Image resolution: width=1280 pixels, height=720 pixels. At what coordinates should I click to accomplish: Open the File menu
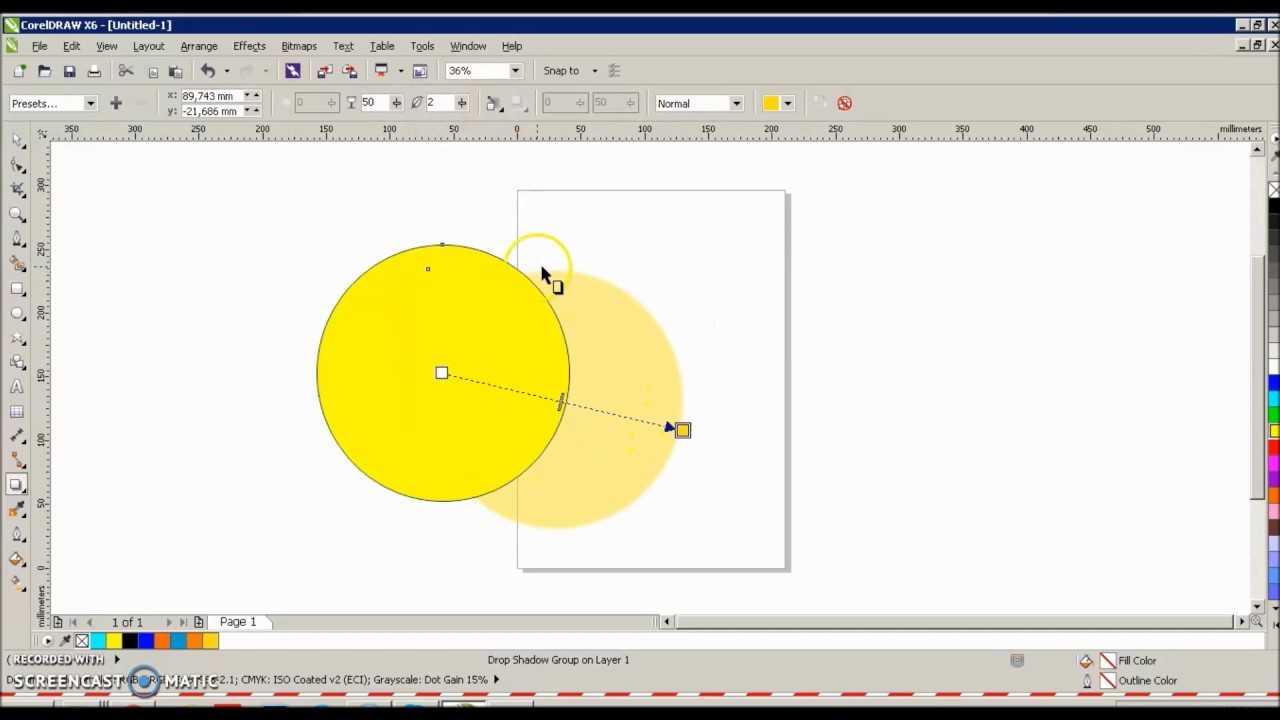[39, 46]
